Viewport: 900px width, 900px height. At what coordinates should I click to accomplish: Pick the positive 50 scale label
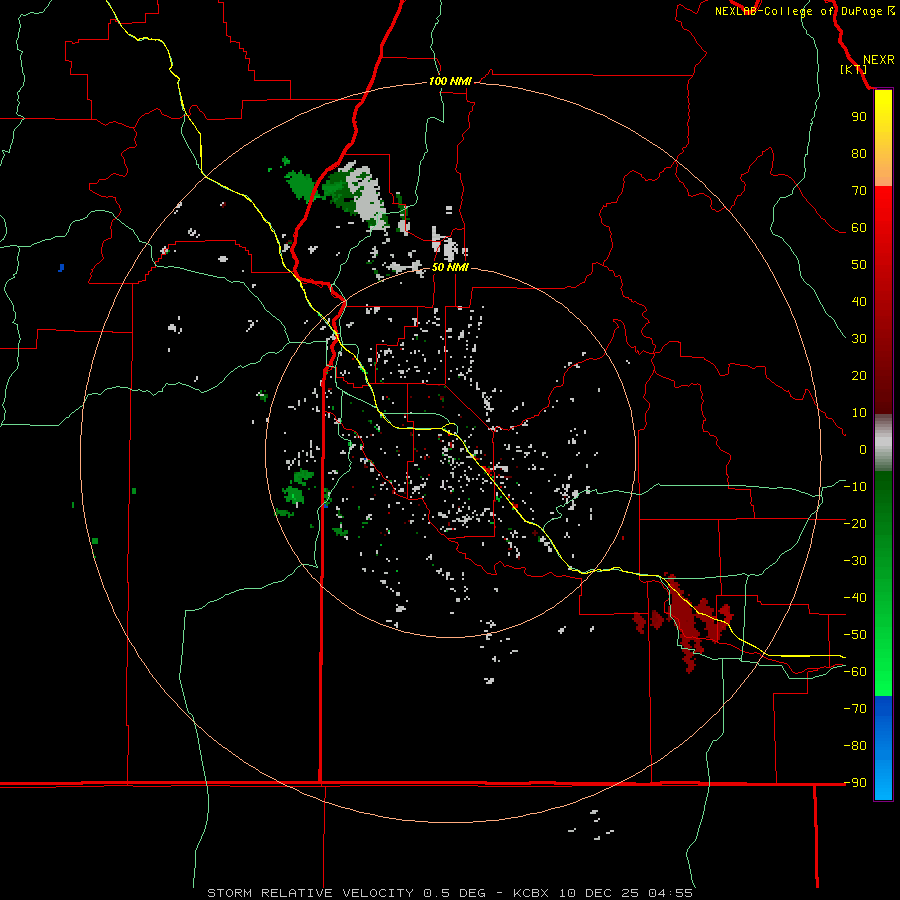(859, 265)
